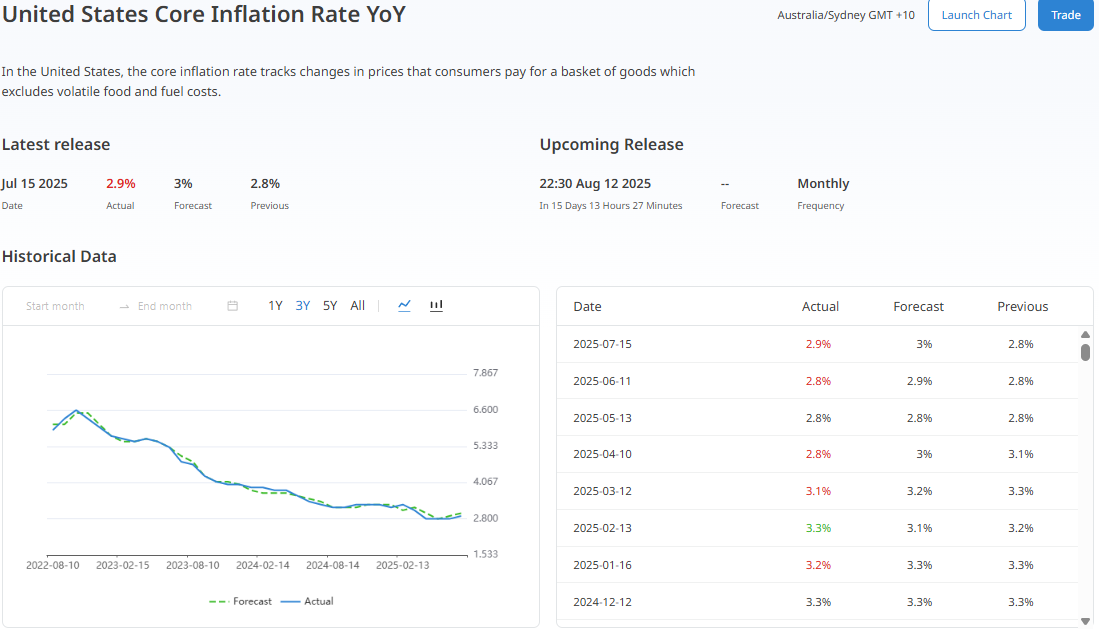Viewport: 1099px width, 639px height.
Task: Click the Start month input field
Action: pos(55,306)
